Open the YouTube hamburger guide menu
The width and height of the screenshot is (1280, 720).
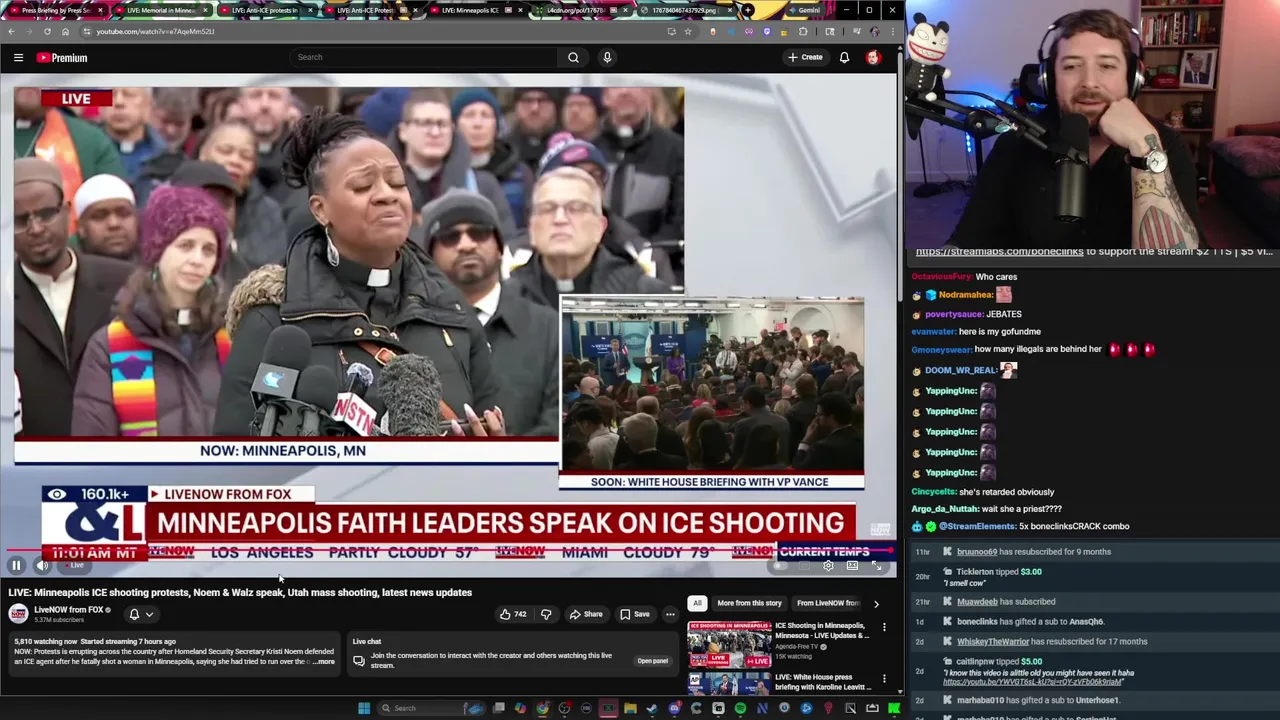tap(18, 57)
